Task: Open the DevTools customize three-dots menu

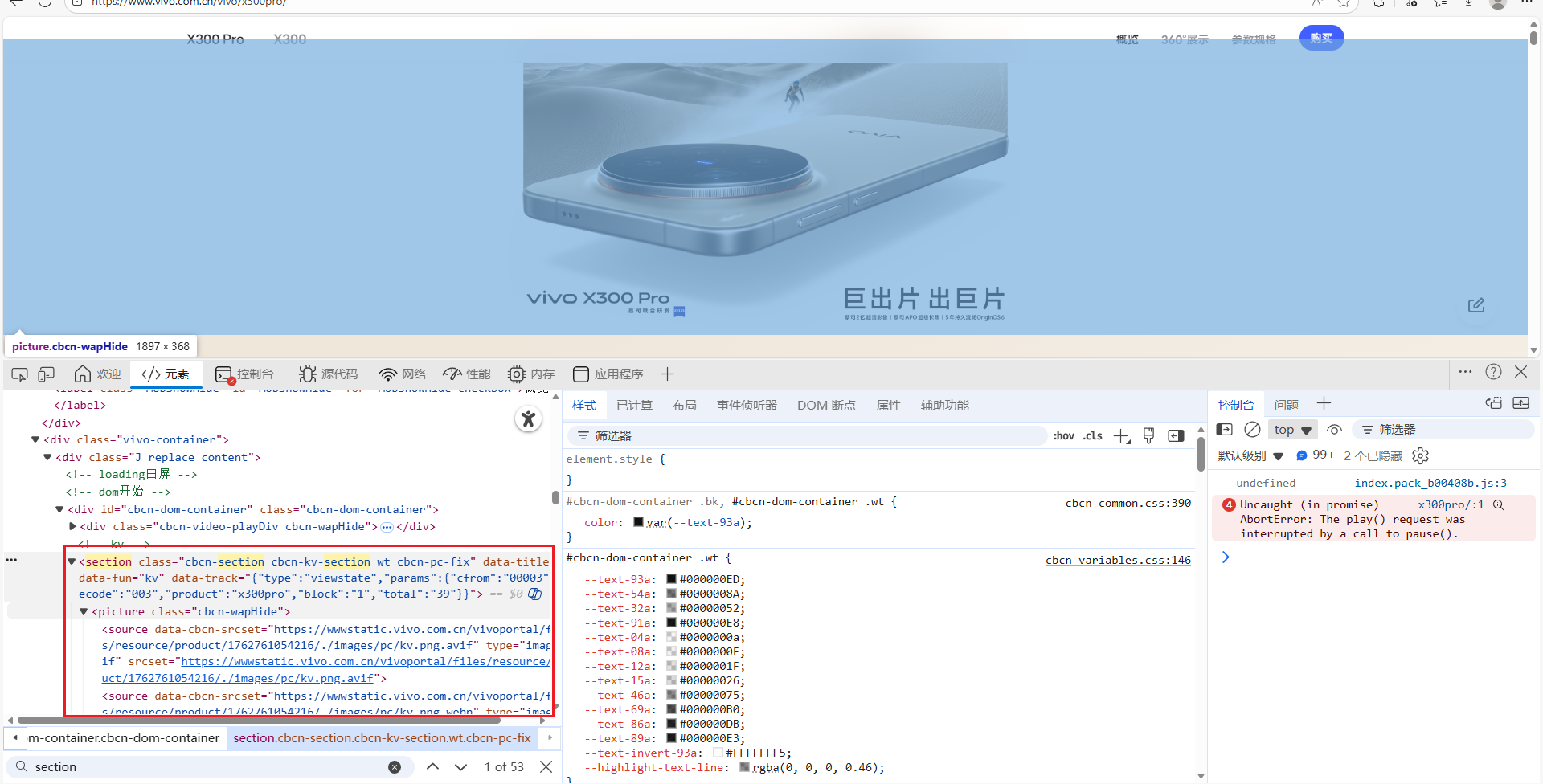Action: tap(1465, 372)
